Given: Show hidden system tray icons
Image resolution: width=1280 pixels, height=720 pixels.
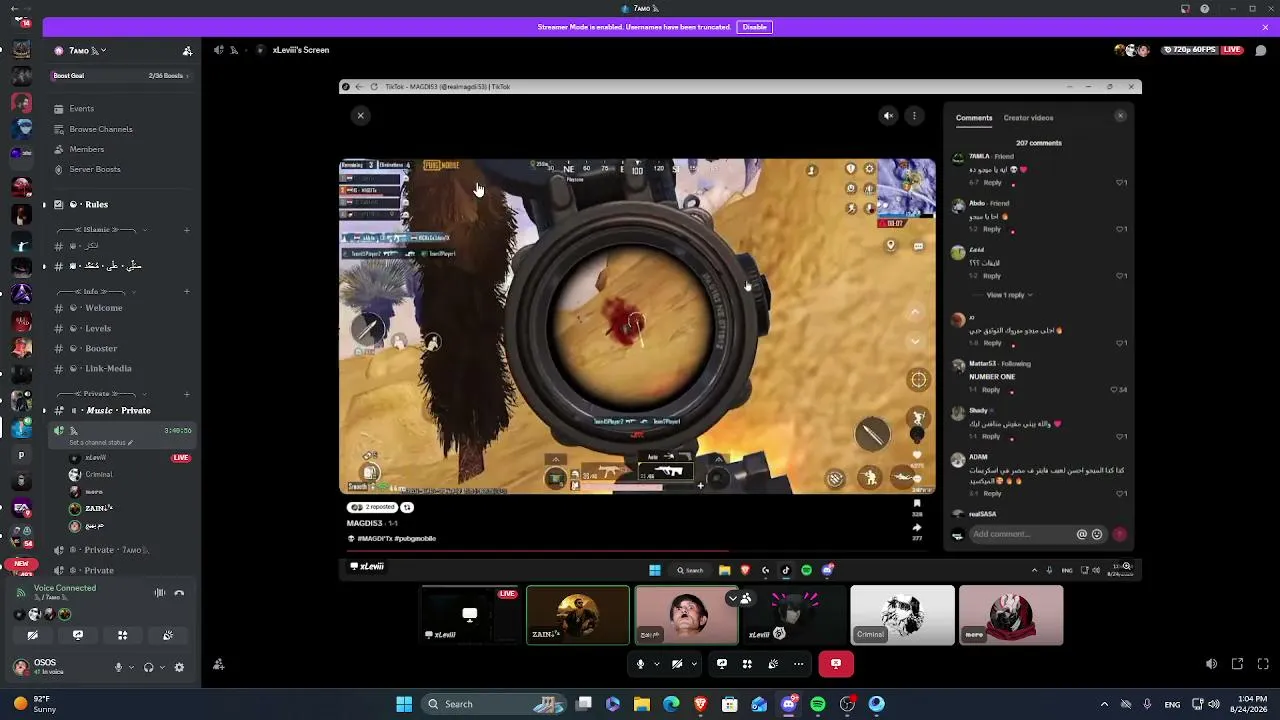Looking at the screenshot, I should (1104, 704).
